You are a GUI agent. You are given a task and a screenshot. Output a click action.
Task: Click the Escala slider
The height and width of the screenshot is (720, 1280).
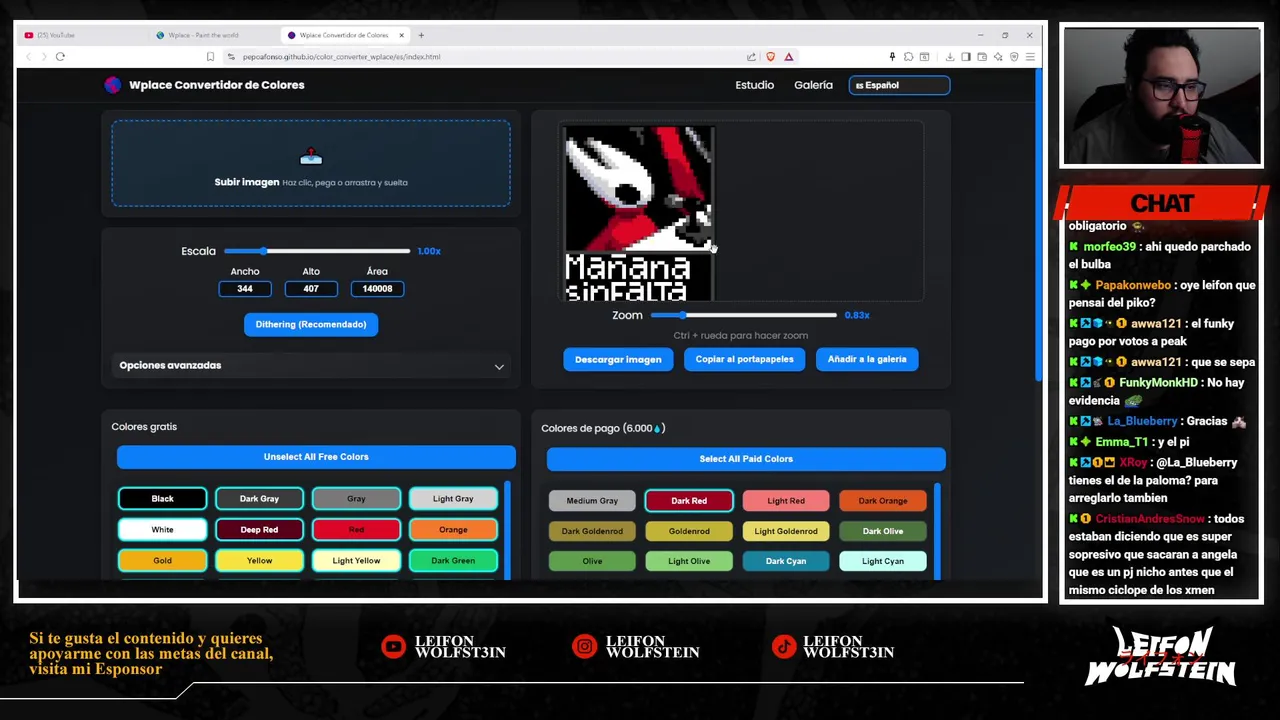[x=317, y=251]
